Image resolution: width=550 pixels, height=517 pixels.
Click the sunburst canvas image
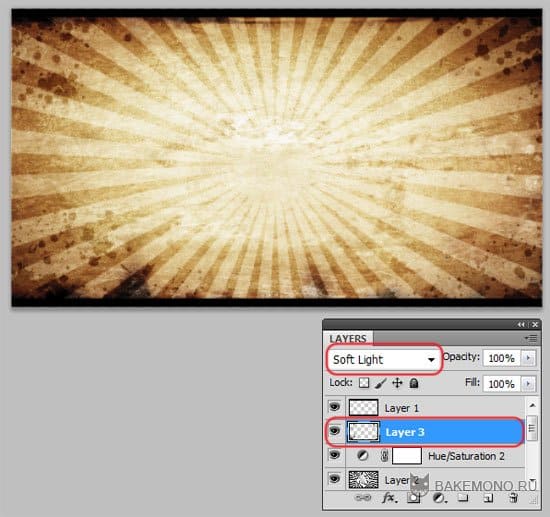click(x=277, y=158)
